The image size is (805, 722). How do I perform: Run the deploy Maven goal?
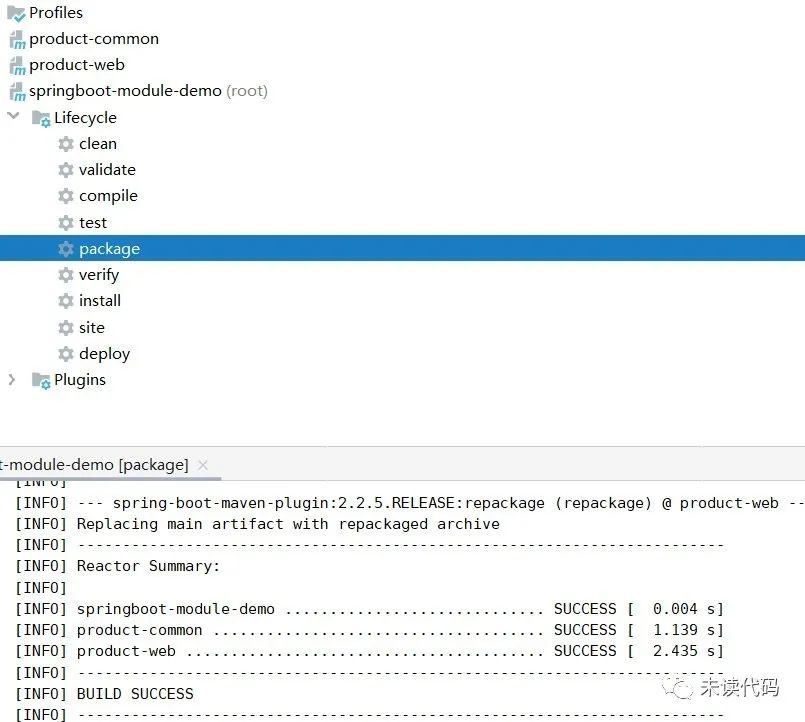tap(104, 353)
